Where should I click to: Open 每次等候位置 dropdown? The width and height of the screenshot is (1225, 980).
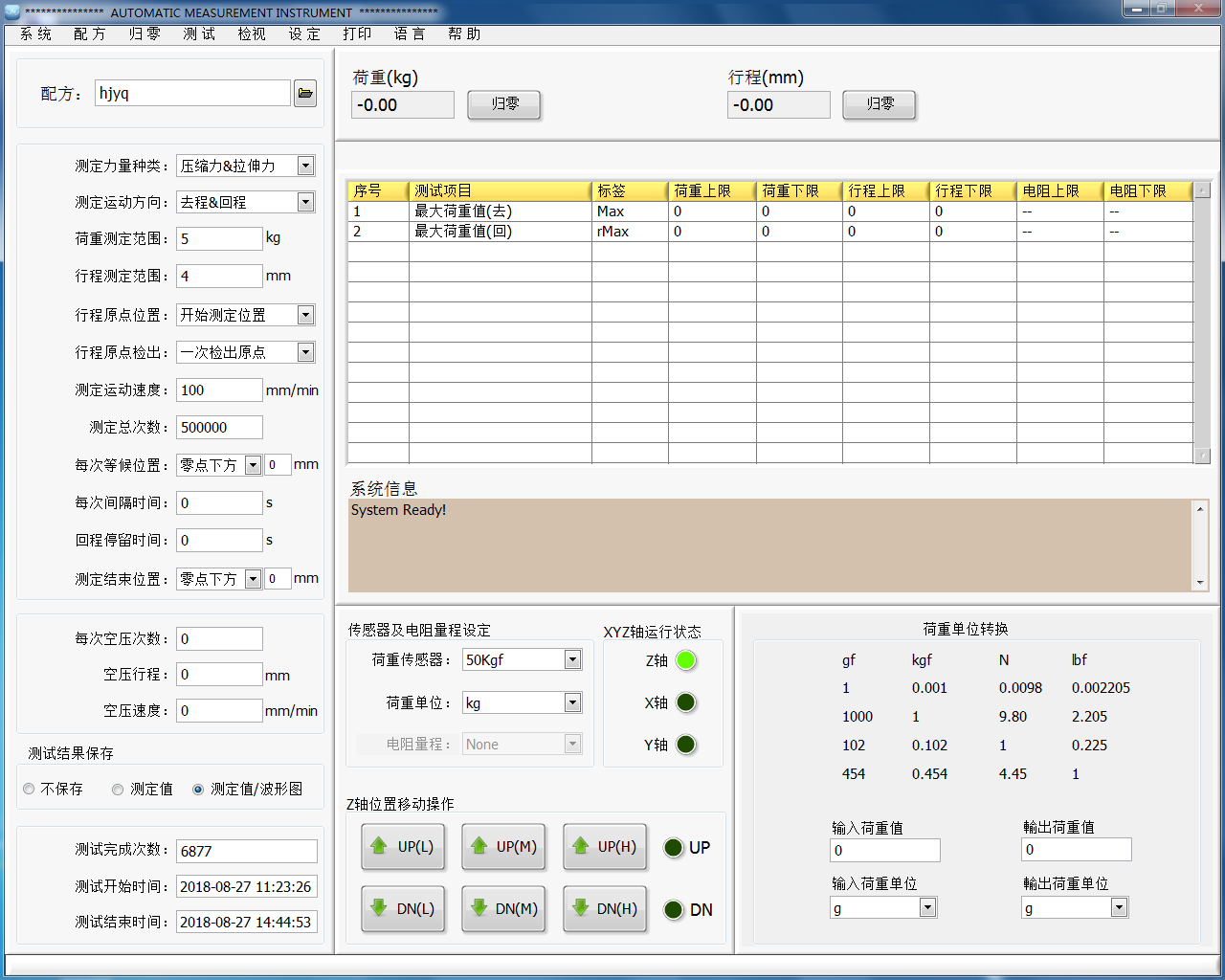[253, 465]
